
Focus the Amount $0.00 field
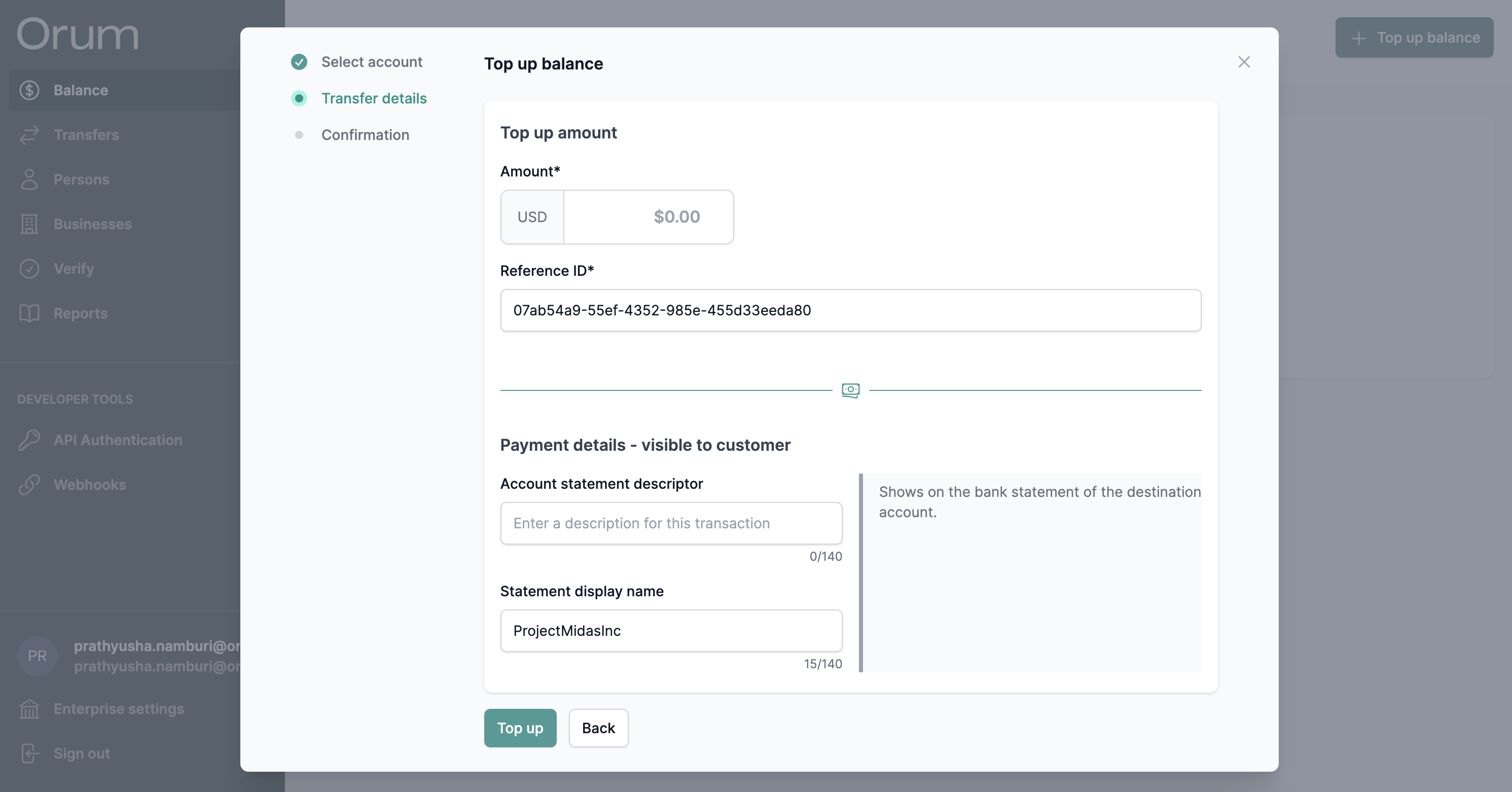[x=648, y=217]
